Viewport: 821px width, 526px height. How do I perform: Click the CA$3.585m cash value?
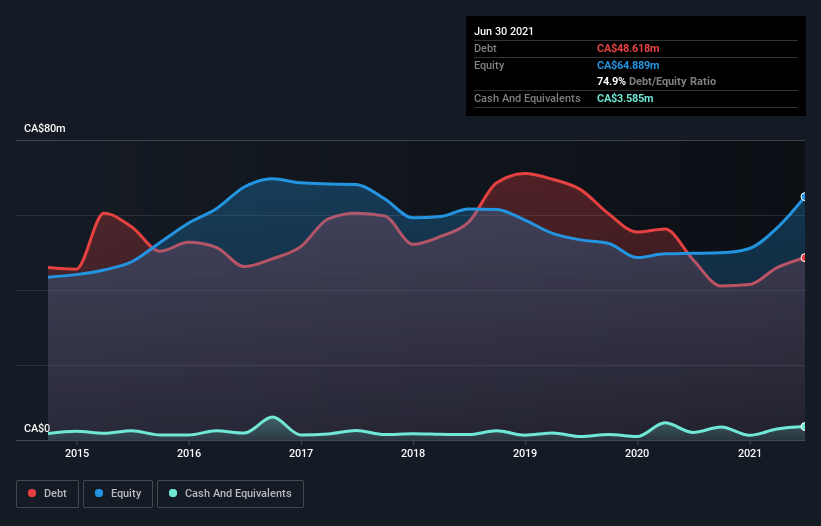click(x=625, y=98)
